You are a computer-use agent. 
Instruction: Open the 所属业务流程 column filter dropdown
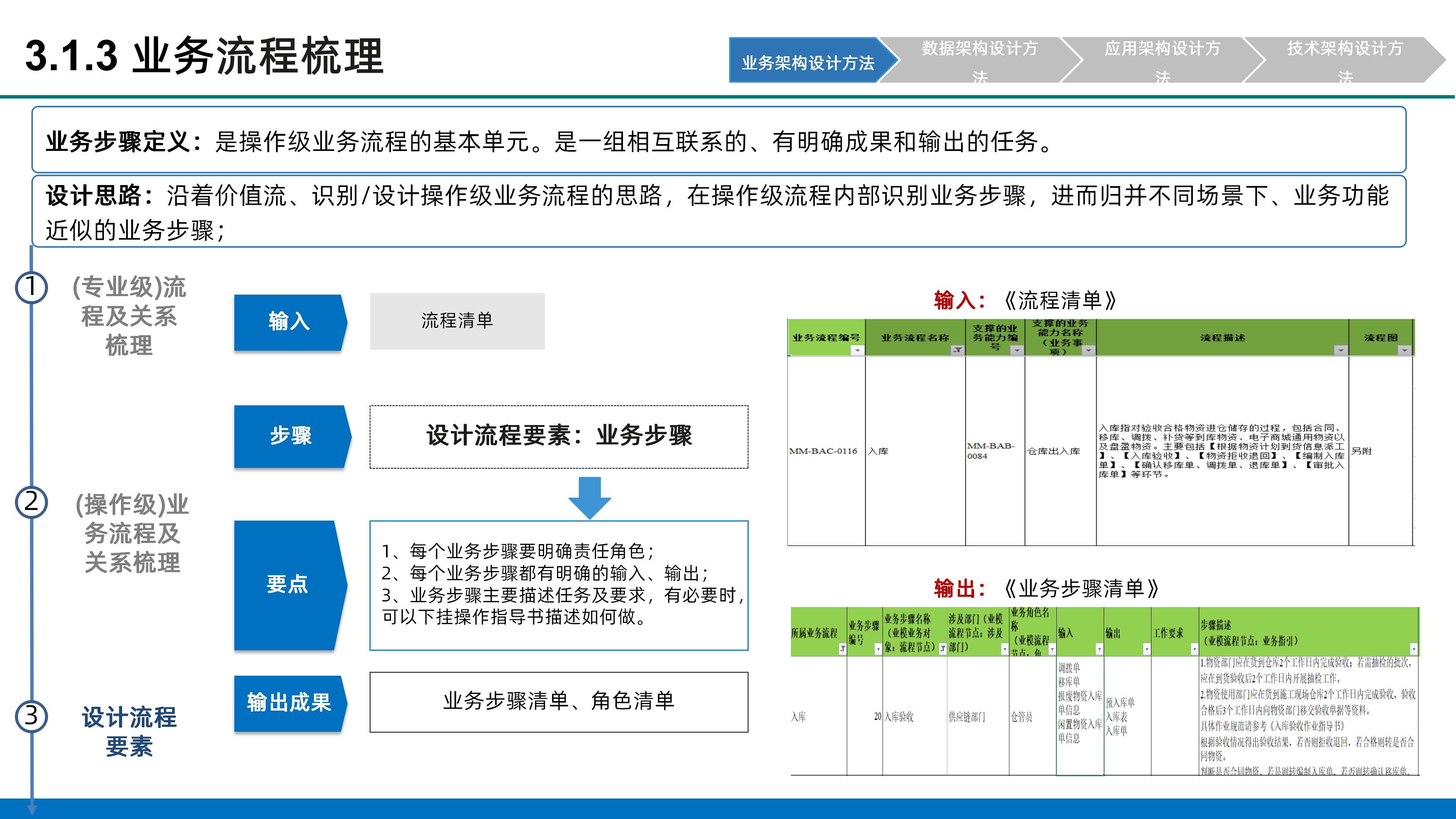coord(842,650)
